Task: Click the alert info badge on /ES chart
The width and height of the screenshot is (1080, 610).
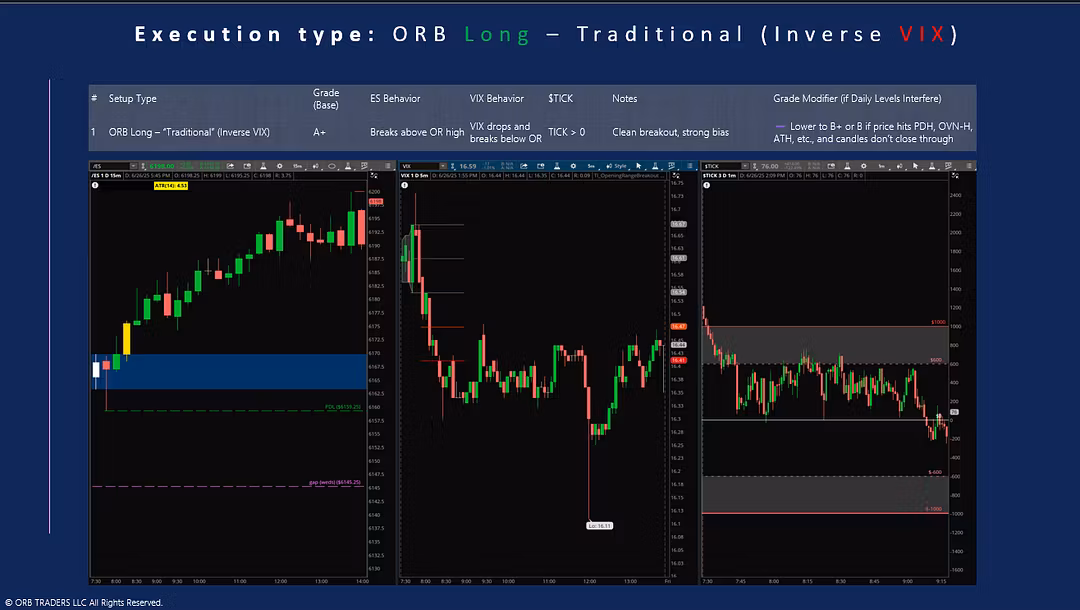Action: tap(93, 185)
